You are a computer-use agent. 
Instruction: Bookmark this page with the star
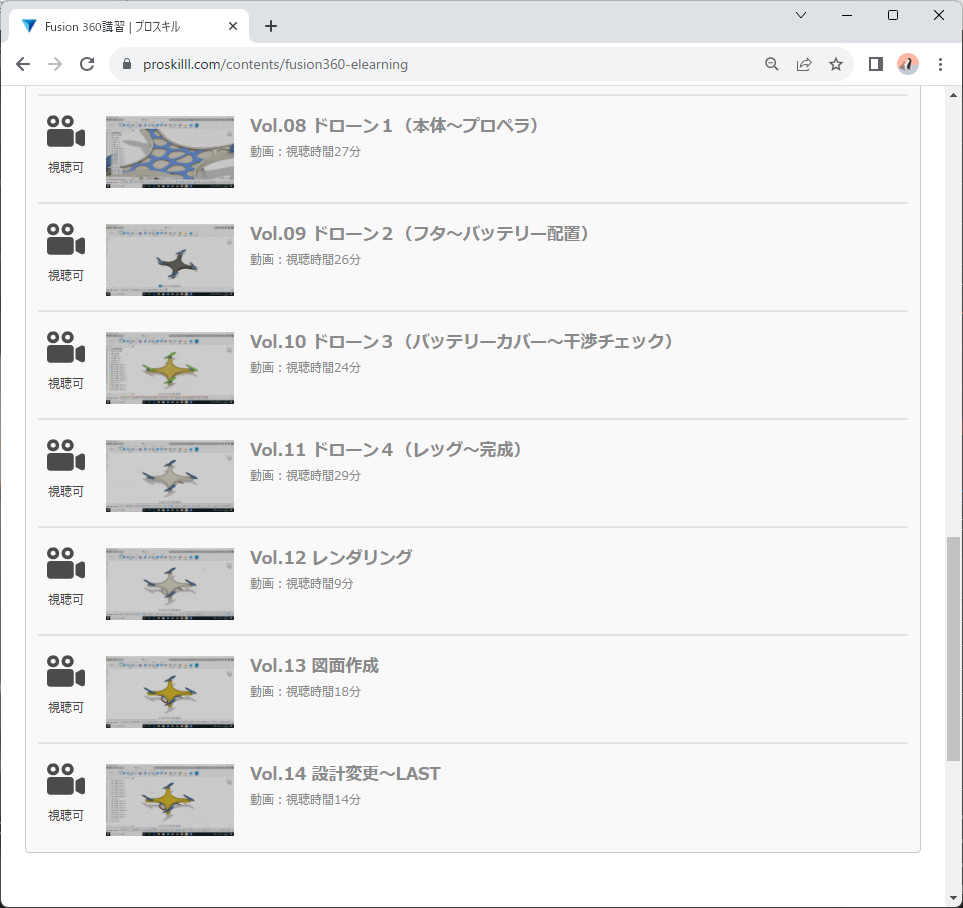point(836,64)
